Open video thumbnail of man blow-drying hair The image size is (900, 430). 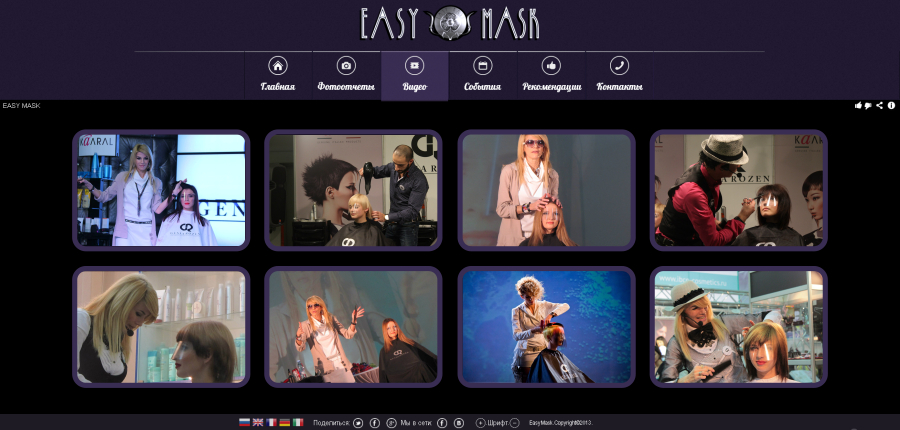(353, 190)
